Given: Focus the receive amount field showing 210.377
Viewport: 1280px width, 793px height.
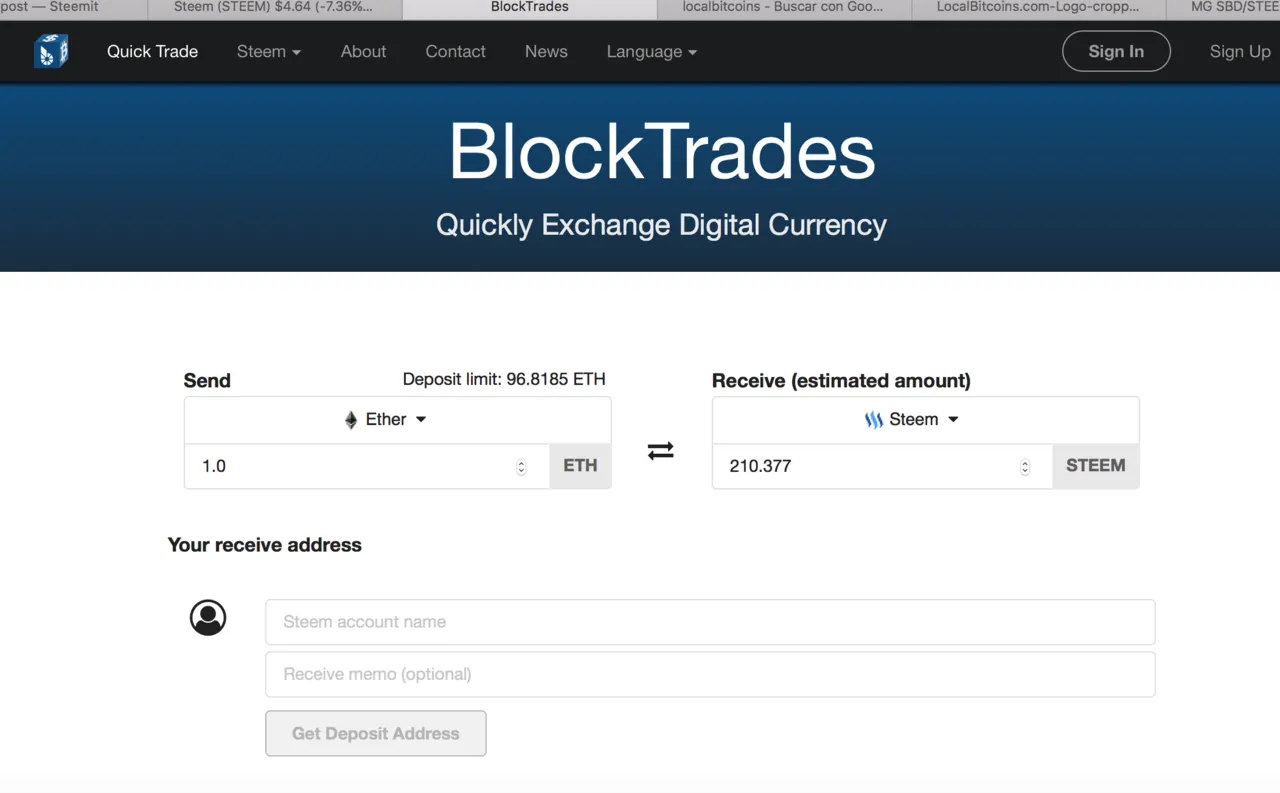Looking at the screenshot, I should tap(883, 466).
